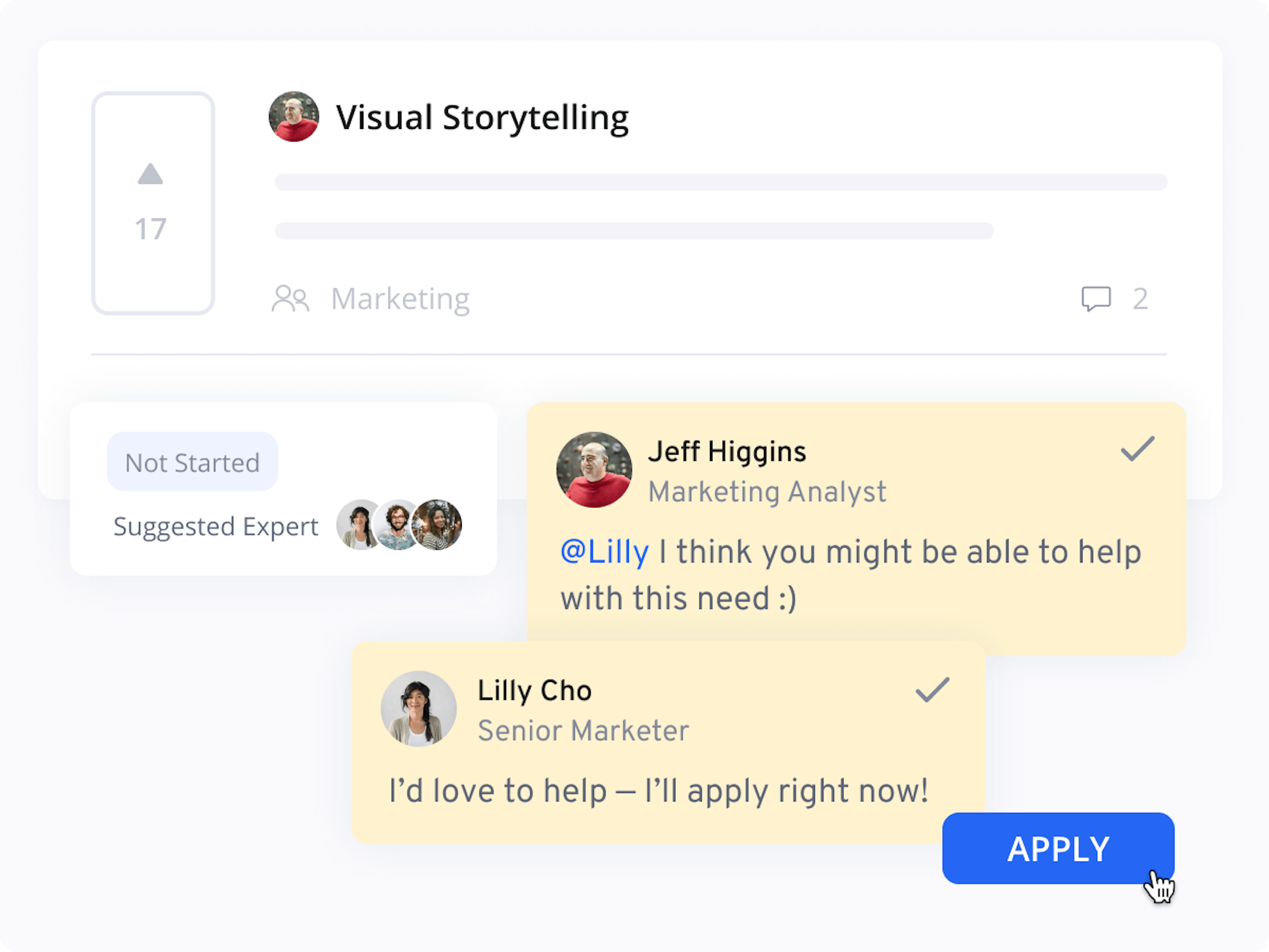Click the Marketing group people icon
1269x952 pixels.
[x=290, y=299]
